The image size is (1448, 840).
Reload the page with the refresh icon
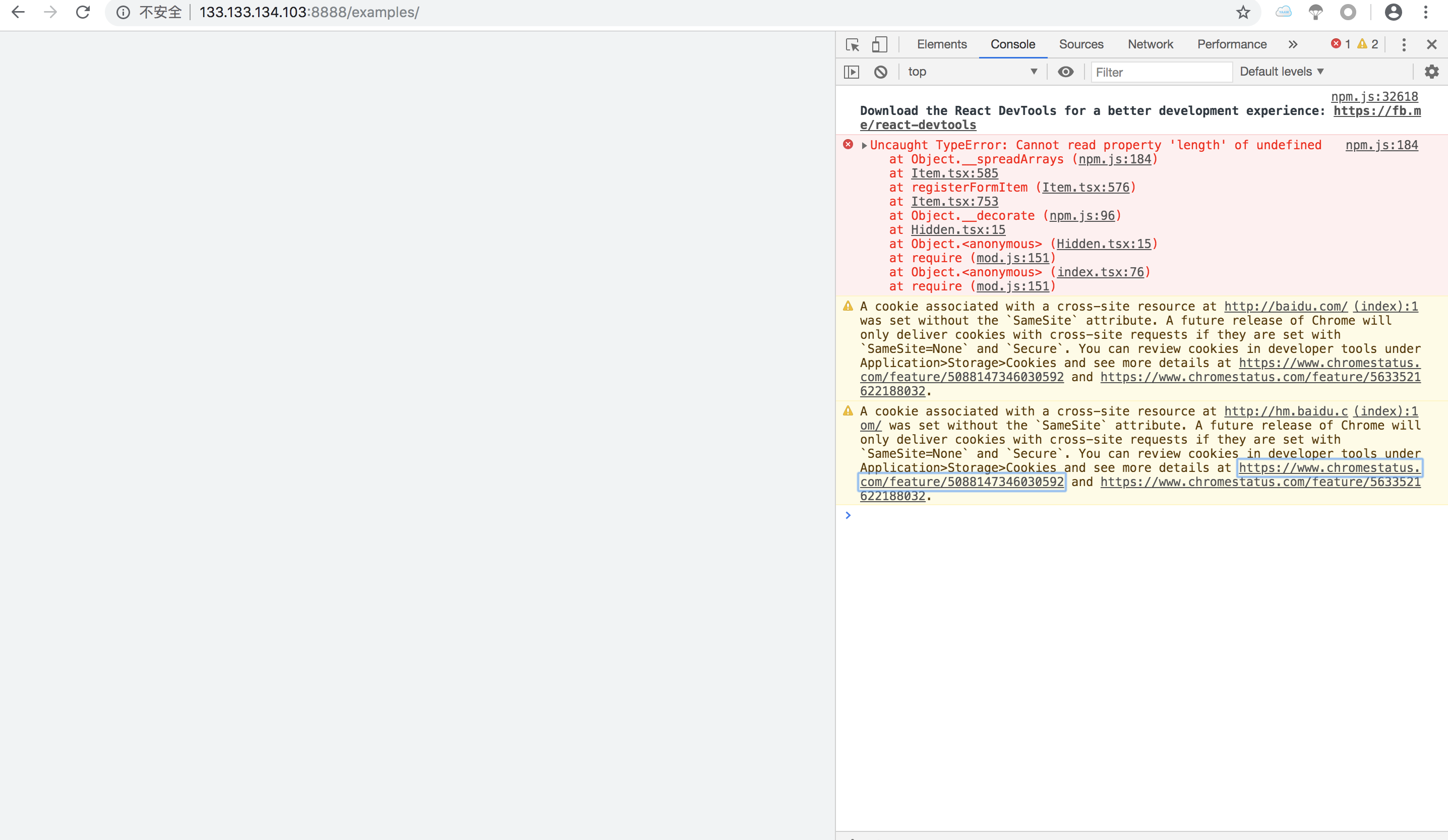pos(83,12)
